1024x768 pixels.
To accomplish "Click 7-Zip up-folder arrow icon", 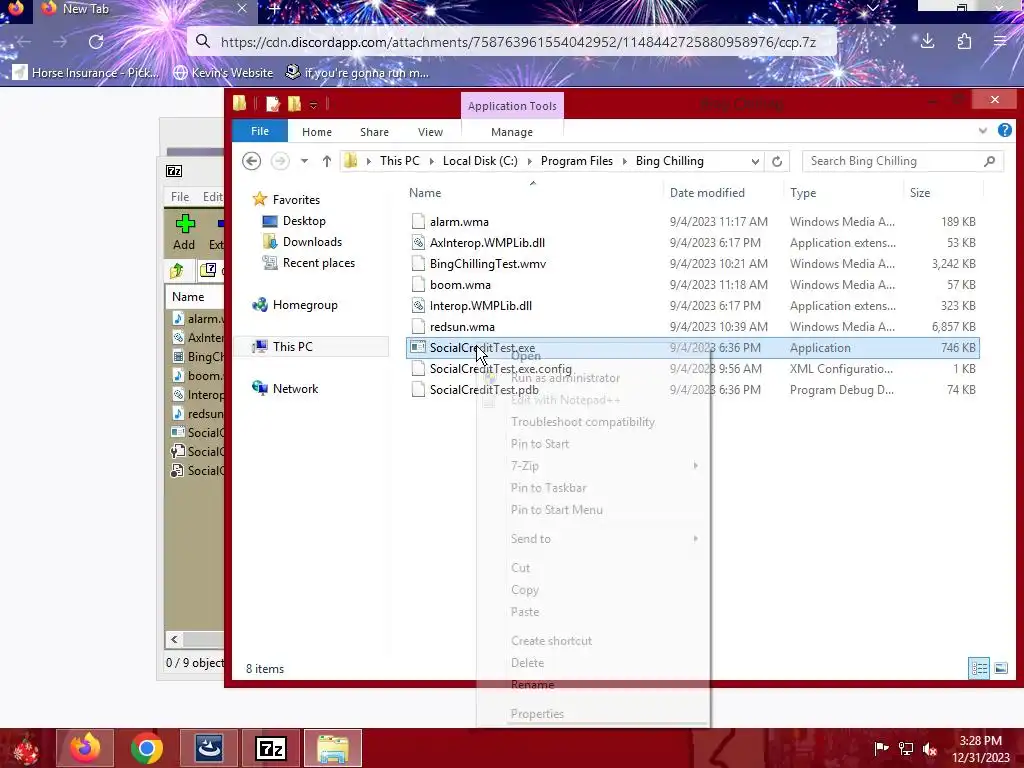I will click(176, 270).
